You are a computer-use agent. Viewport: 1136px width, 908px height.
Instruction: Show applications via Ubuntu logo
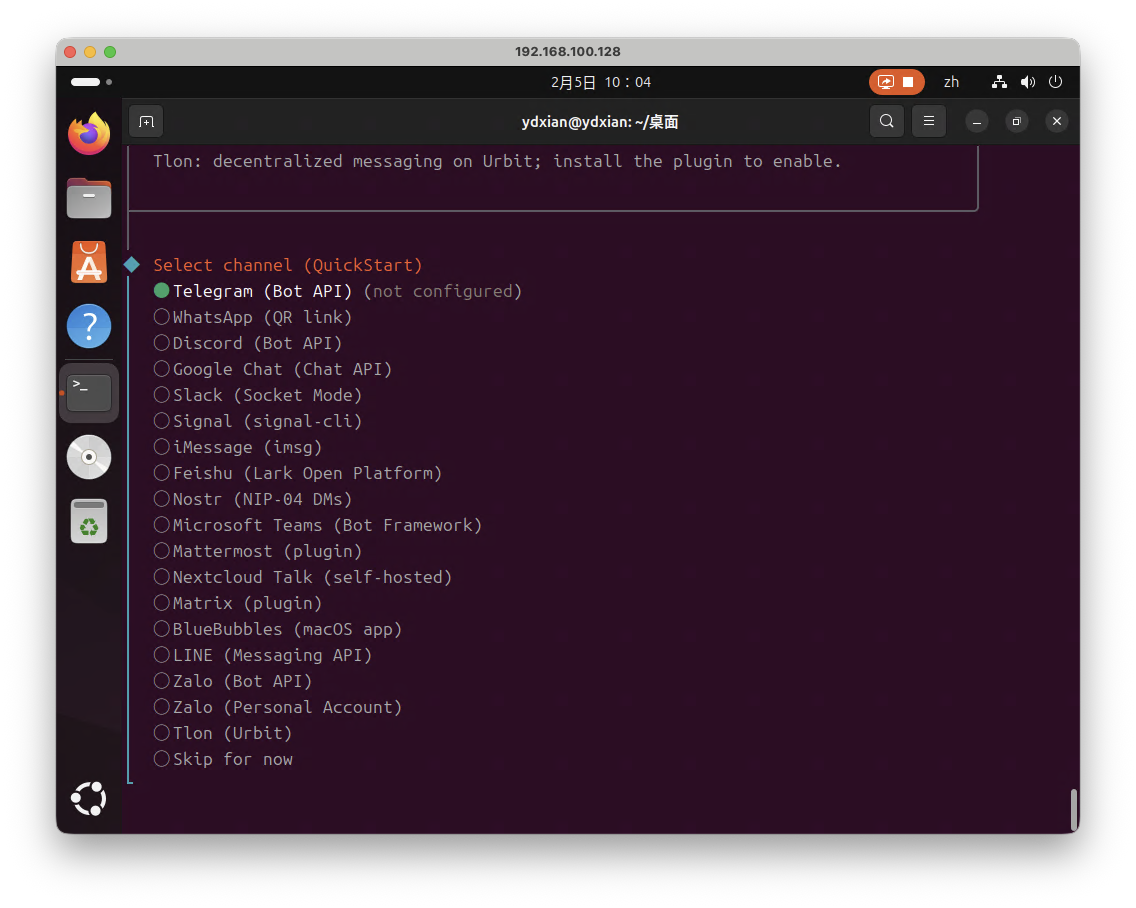(x=89, y=798)
